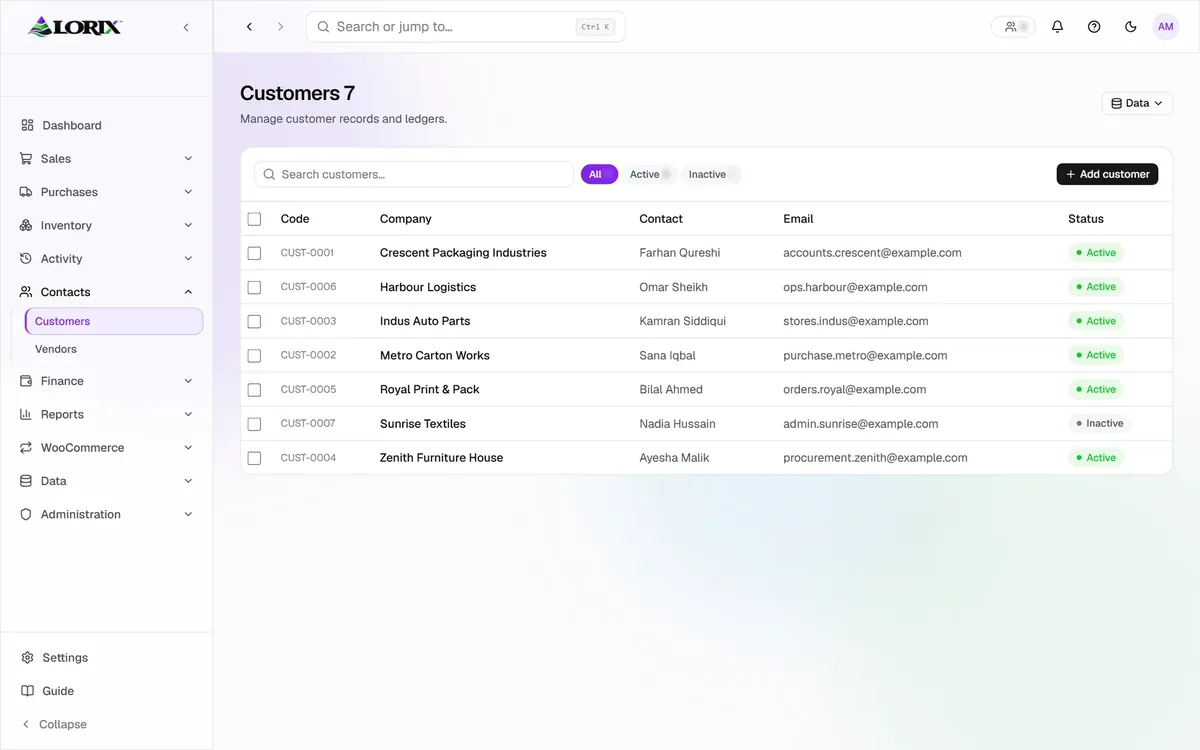Click the Search customers input field
Screen dimensions: 1200x750
(414, 174)
